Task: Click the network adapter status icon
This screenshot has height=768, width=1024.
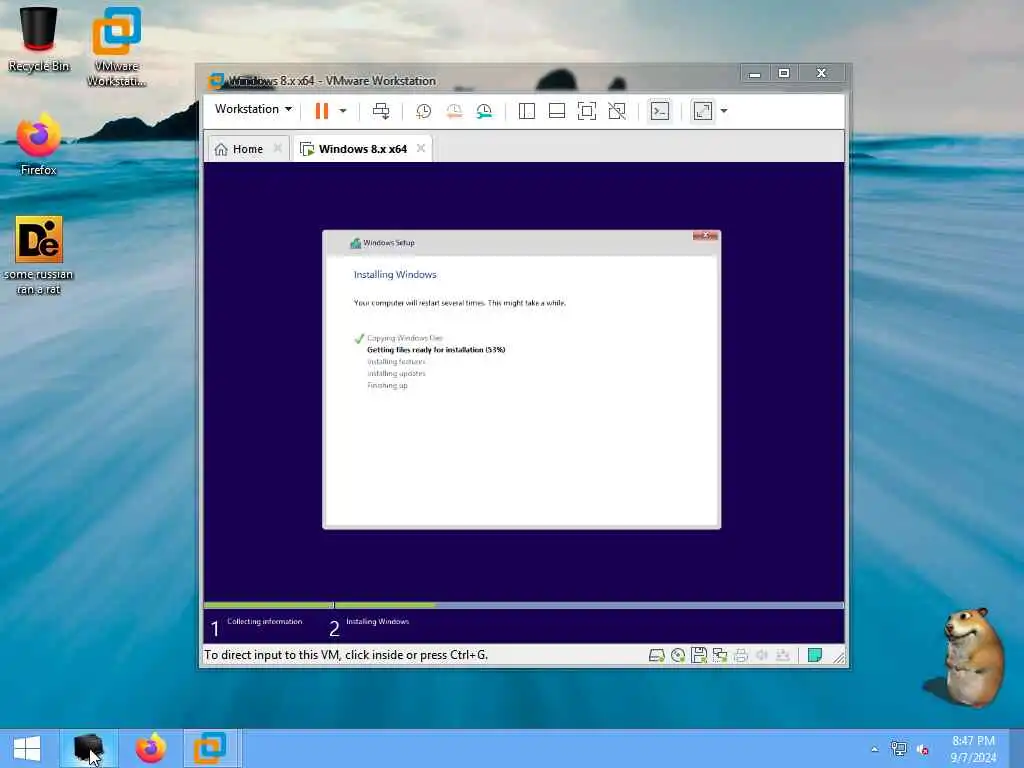Action: click(x=720, y=655)
